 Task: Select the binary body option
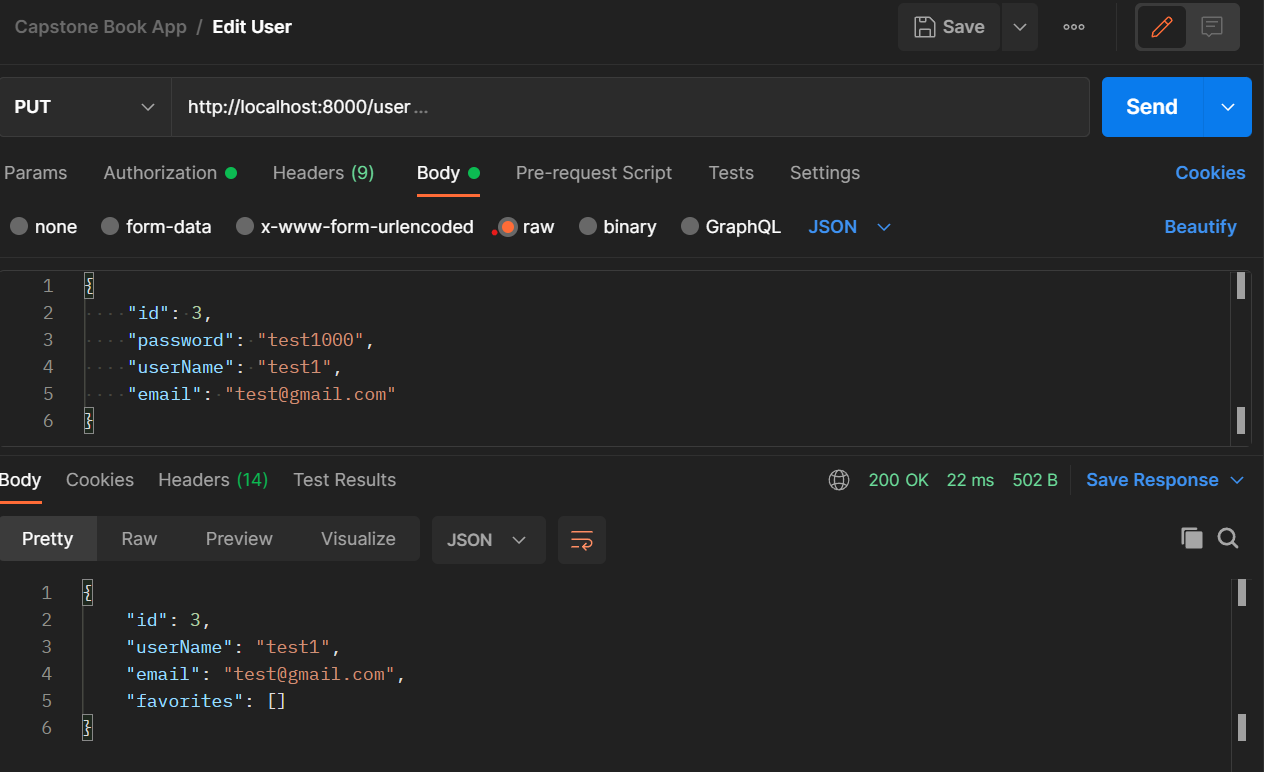618,227
